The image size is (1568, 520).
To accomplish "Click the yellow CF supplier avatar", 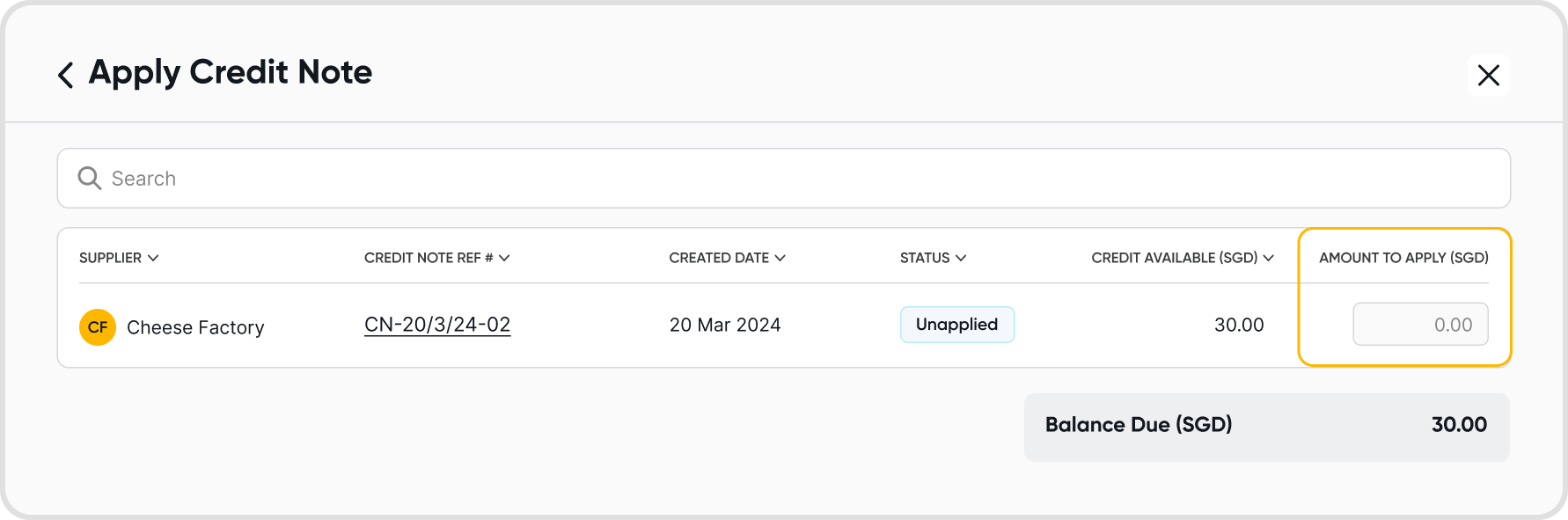I will click(98, 327).
